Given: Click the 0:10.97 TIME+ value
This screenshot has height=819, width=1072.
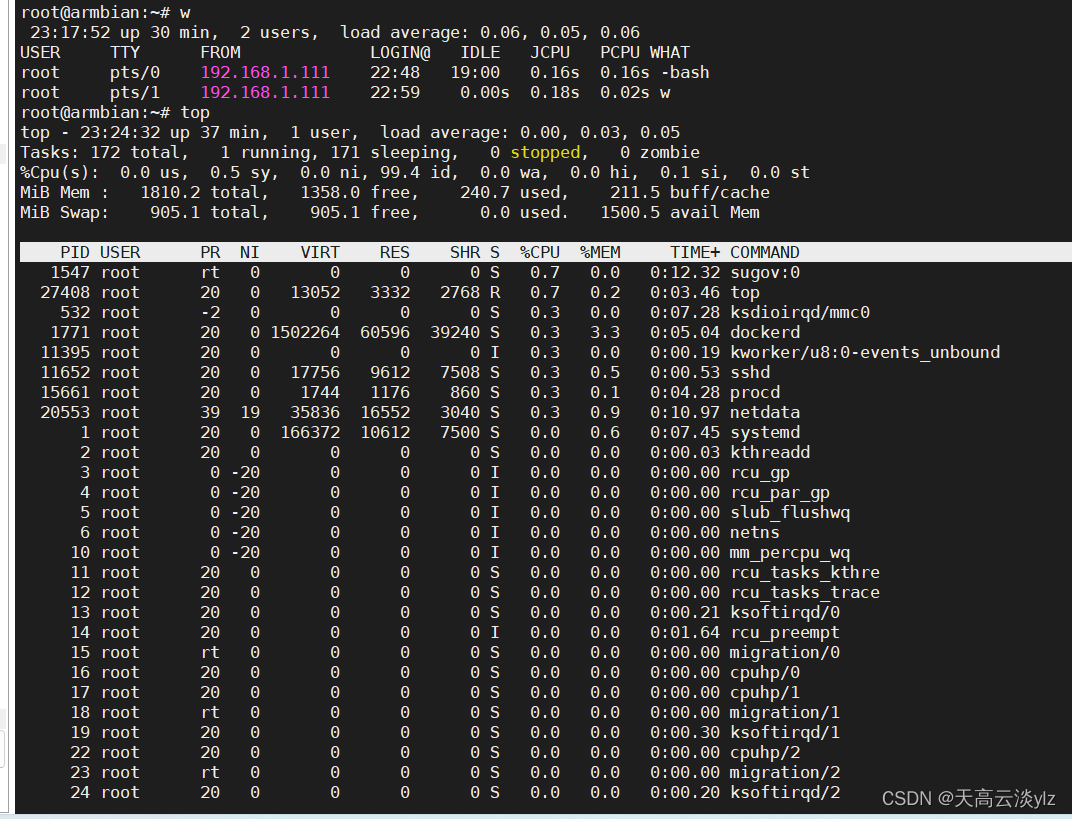Looking at the screenshot, I should pos(685,412).
